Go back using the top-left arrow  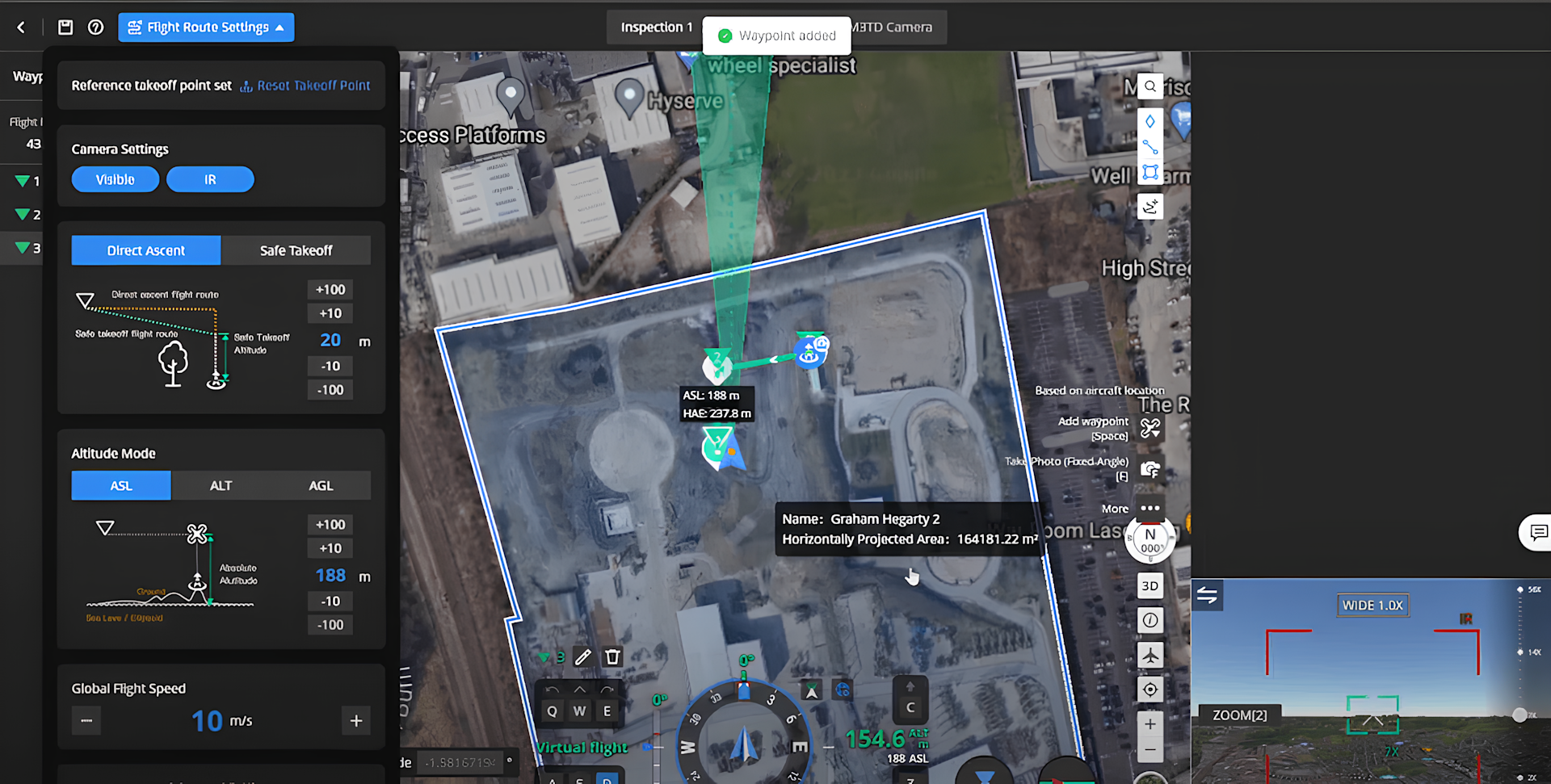(21, 27)
